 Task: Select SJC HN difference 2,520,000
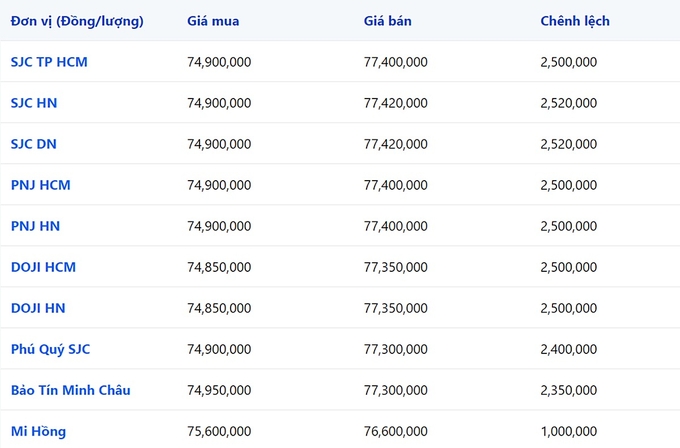pyautogui.click(x=569, y=103)
